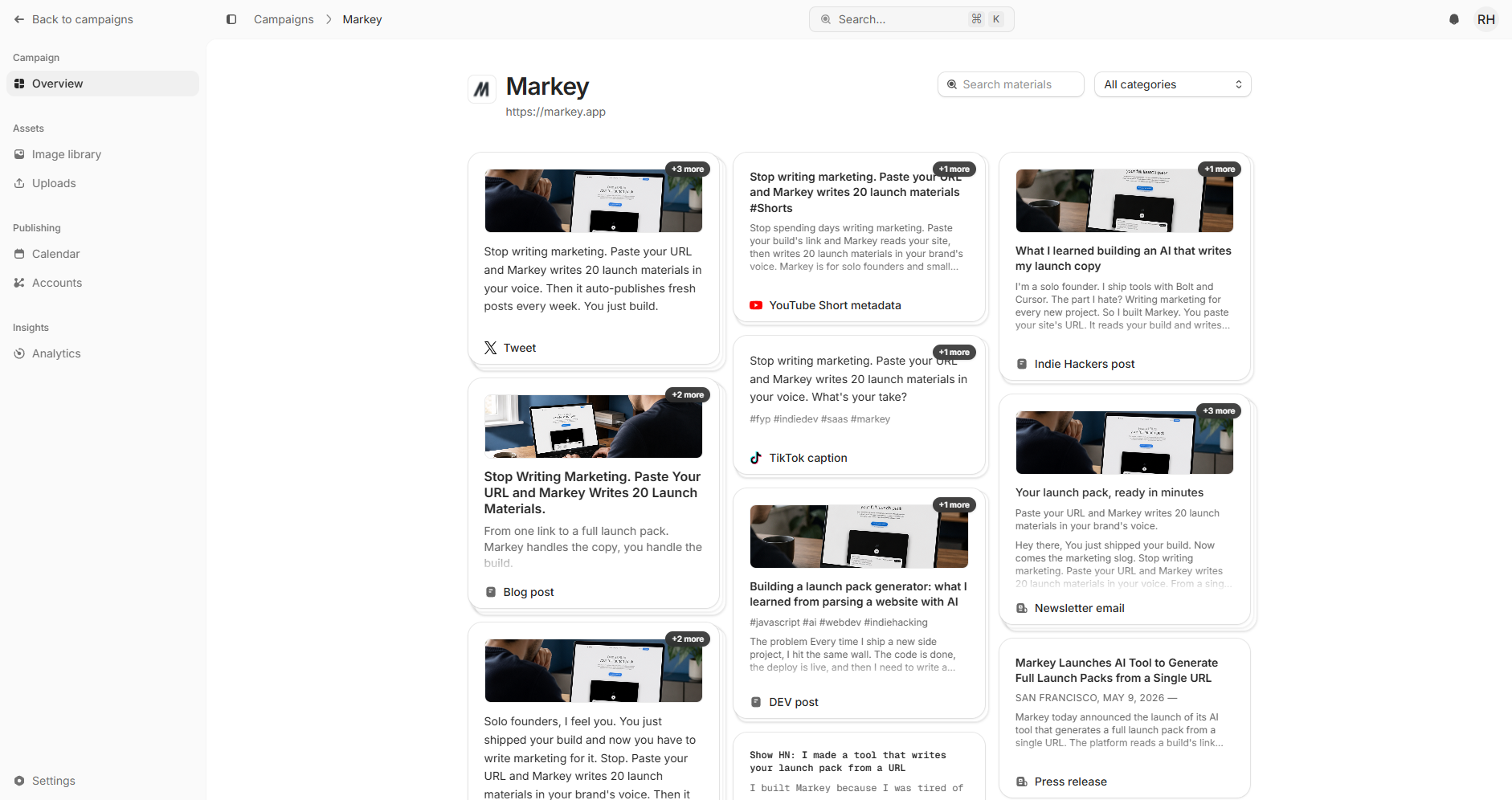Click the Markey page heading
Viewport: 1512px width, 800px height.
(x=548, y=86)
